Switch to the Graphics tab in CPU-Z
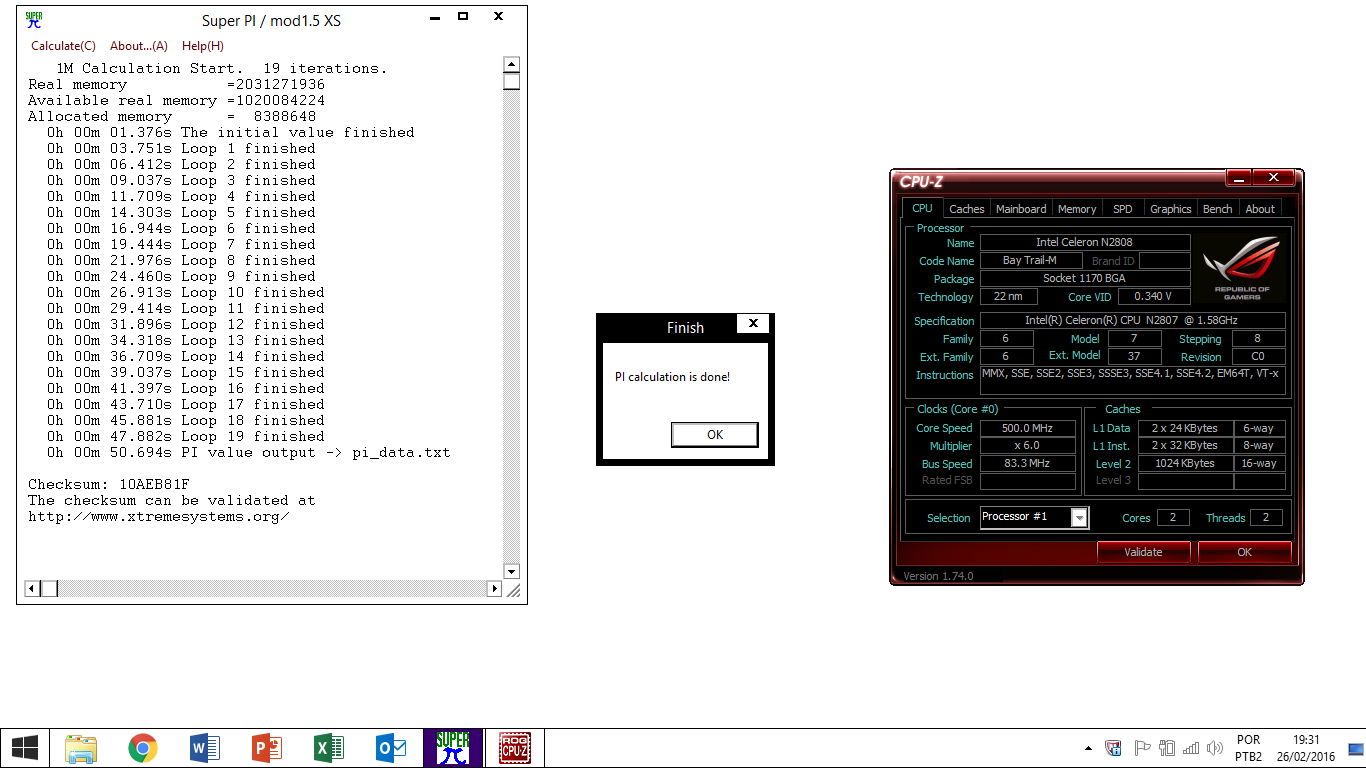Viewport: 1366px width, 768px height. [x=1171, y=209]
